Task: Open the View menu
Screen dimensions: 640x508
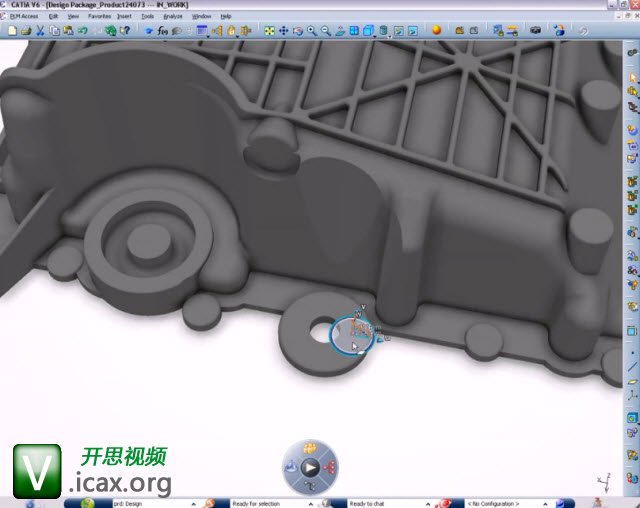Action: click(73, 16)
